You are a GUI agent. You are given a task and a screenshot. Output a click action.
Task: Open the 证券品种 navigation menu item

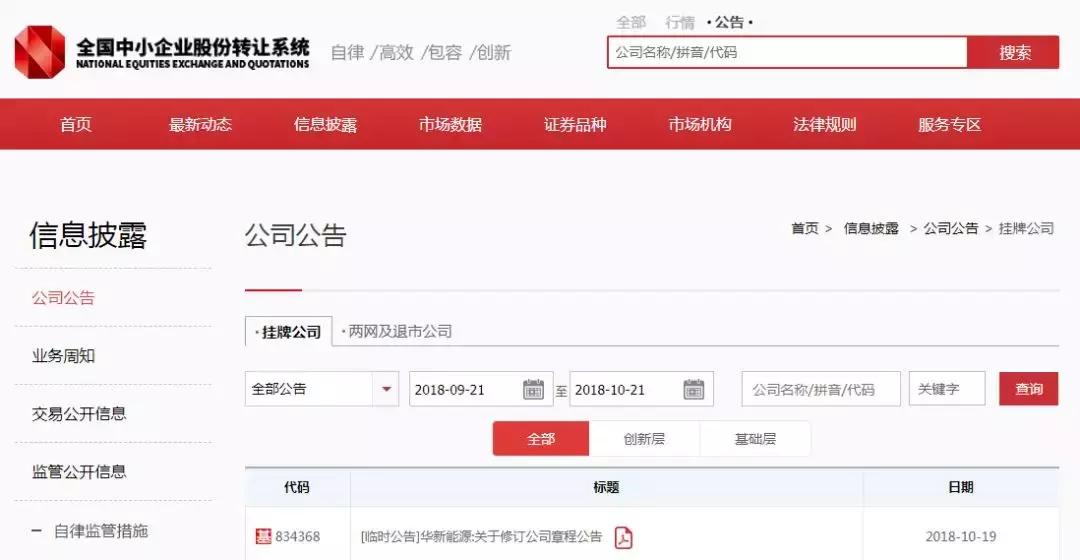575,125
